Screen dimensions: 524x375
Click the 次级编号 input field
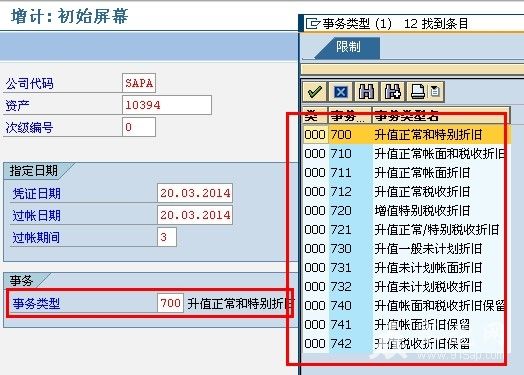tap(139, 127)
